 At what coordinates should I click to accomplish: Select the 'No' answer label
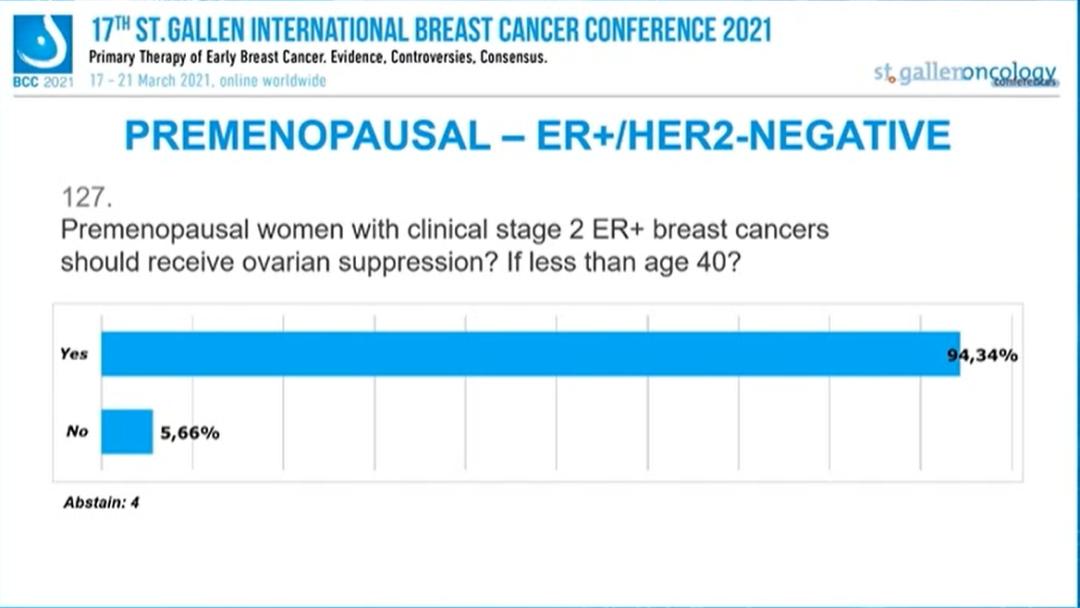[77, 432]
